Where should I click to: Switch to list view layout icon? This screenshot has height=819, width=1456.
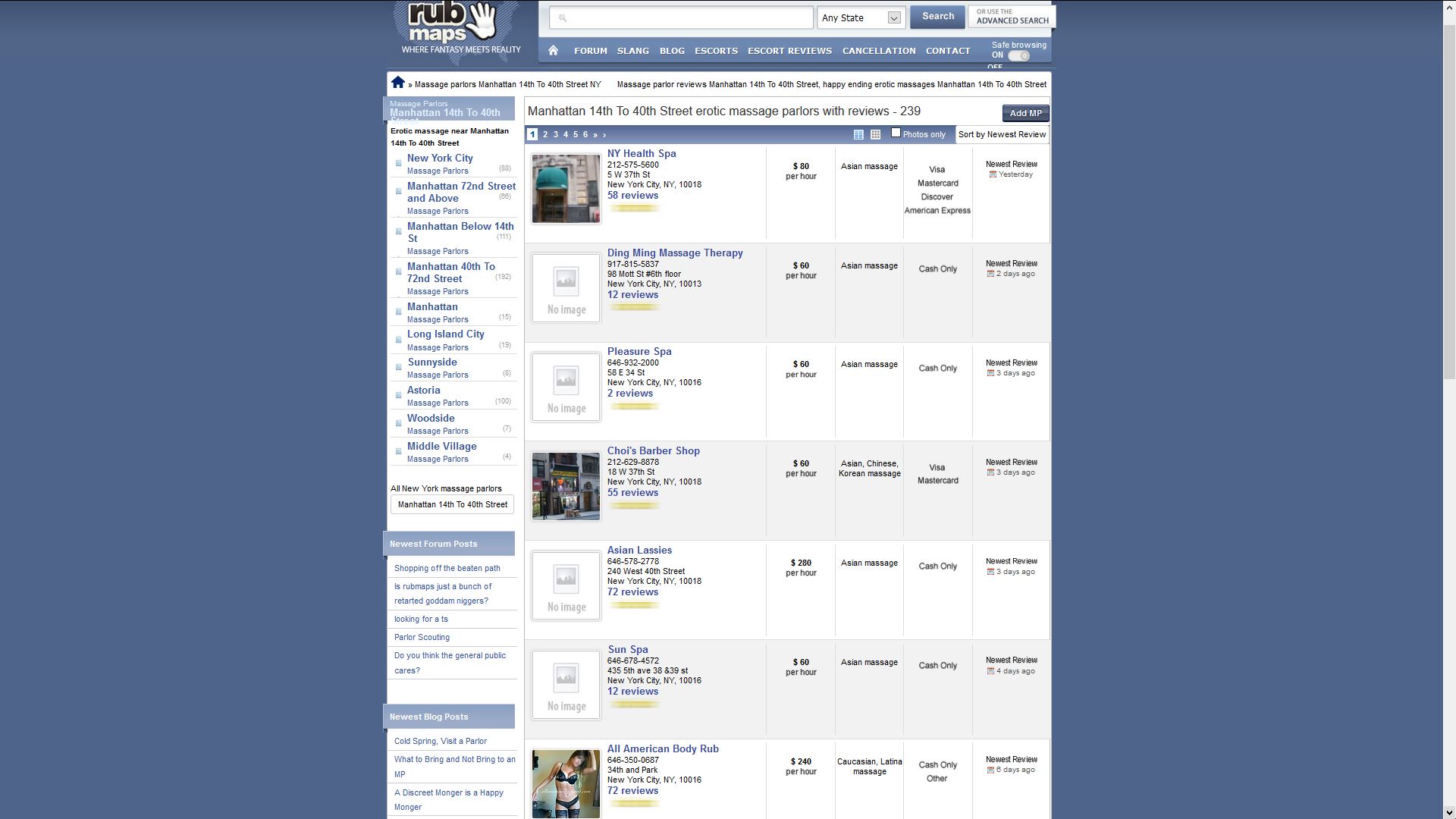point(858,134)
